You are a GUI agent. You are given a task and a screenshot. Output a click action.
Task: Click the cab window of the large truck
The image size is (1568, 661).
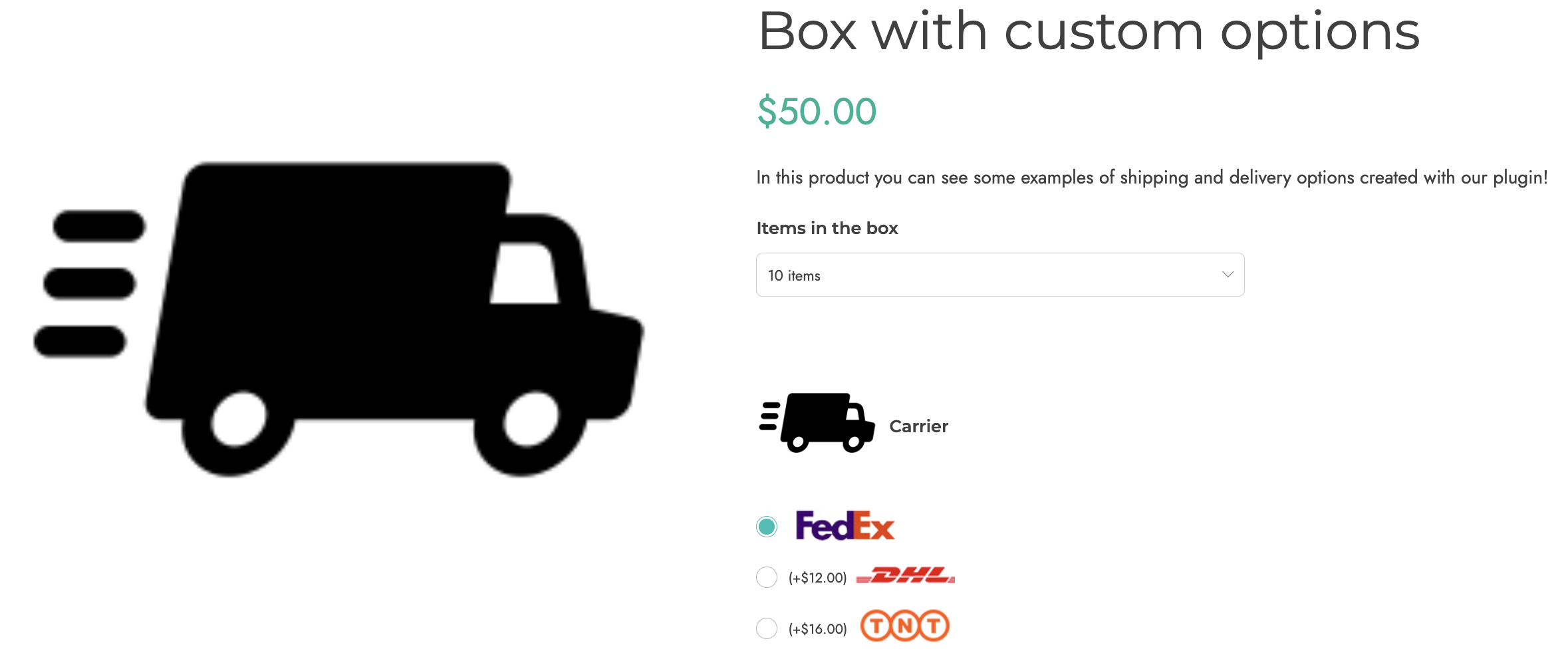pos(525,273)
